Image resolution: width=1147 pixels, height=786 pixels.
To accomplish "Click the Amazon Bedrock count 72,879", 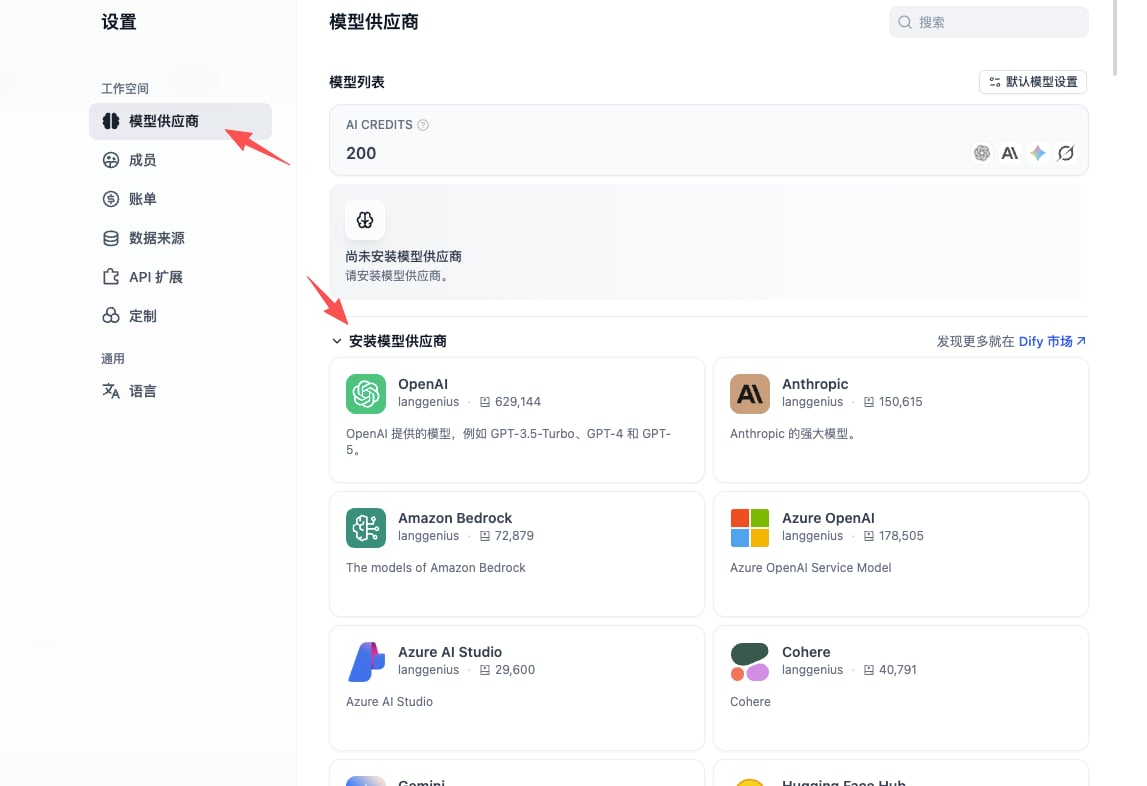I will pos(514,536).
